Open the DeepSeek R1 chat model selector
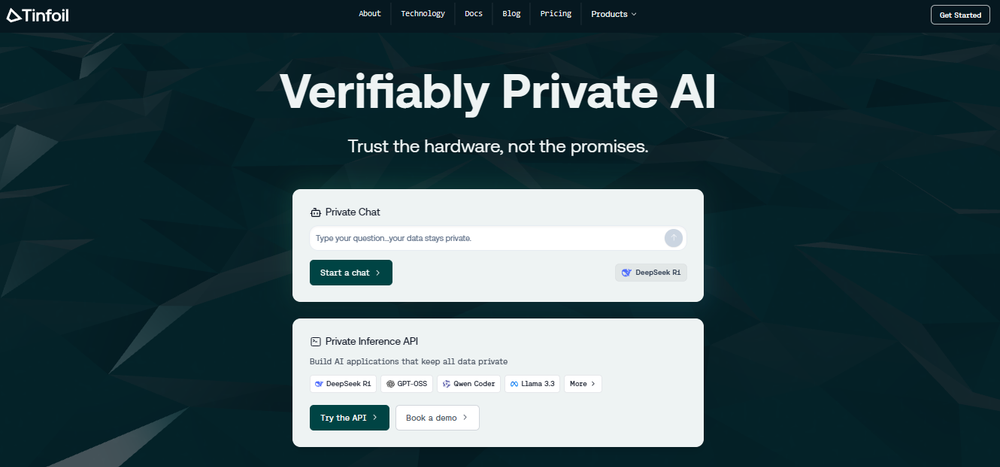The height and width of the screenshot is (467, 1000). pos(652,272)
